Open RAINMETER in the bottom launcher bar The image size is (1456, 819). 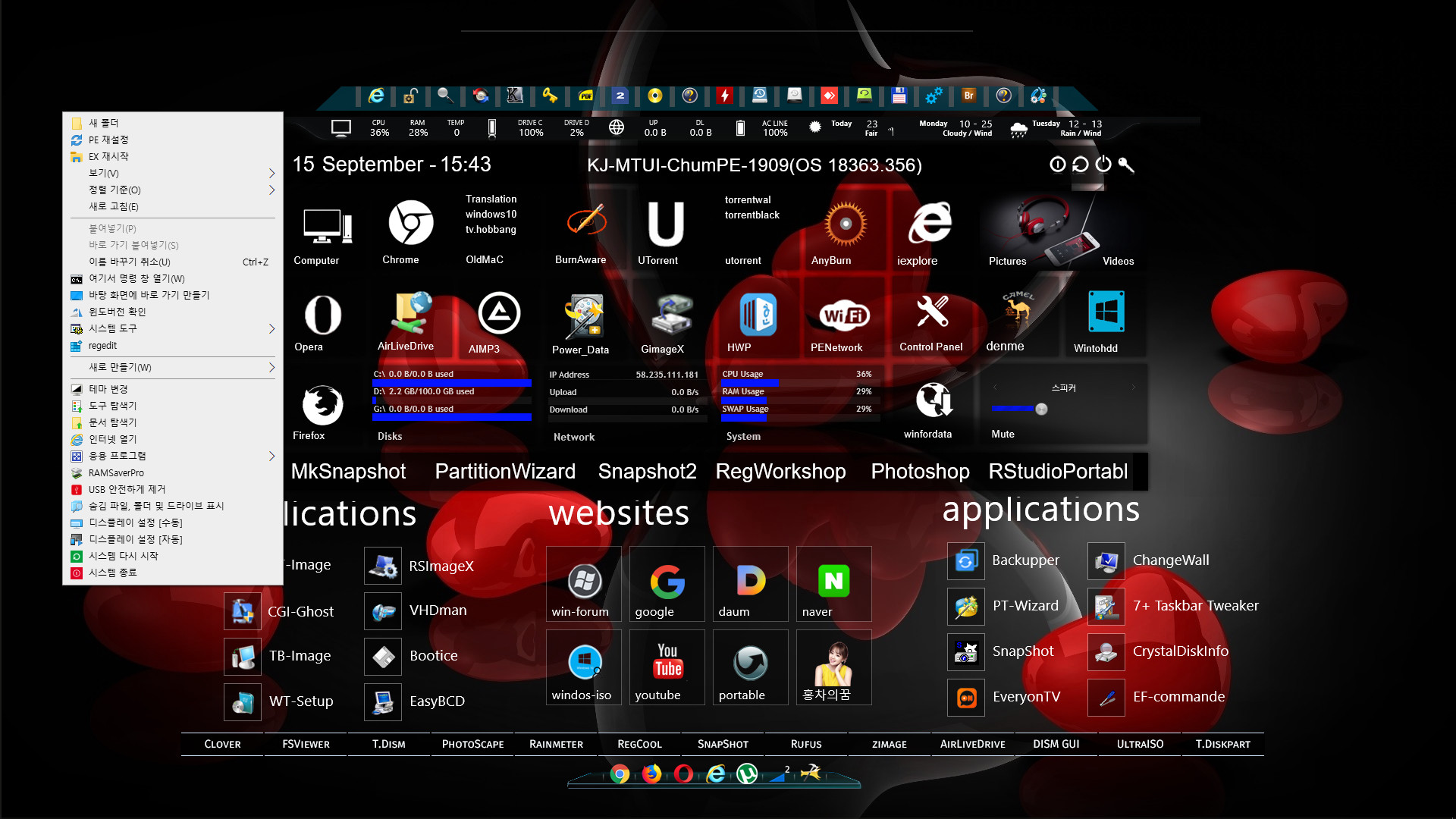[557, 744]
